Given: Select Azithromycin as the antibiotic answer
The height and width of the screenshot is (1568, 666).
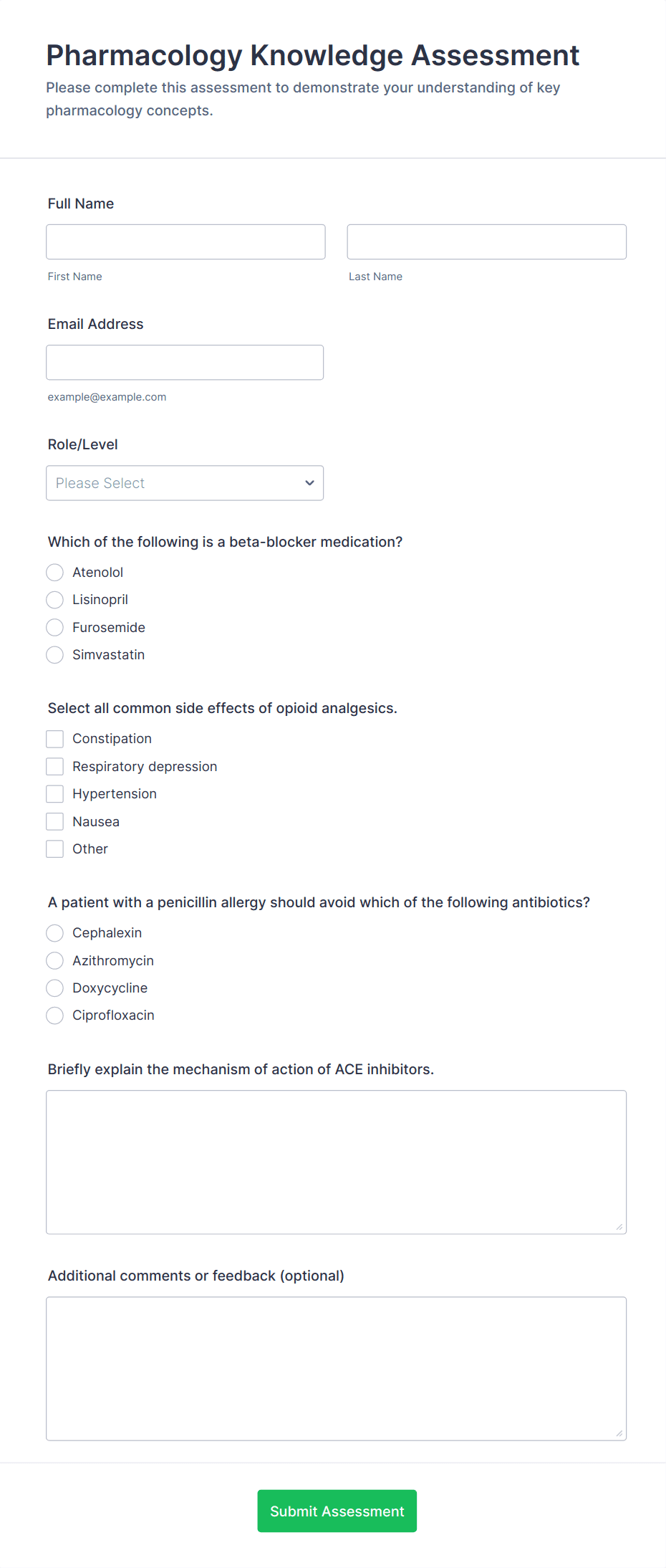Looking at the screenshot, I should pos(54,960).
